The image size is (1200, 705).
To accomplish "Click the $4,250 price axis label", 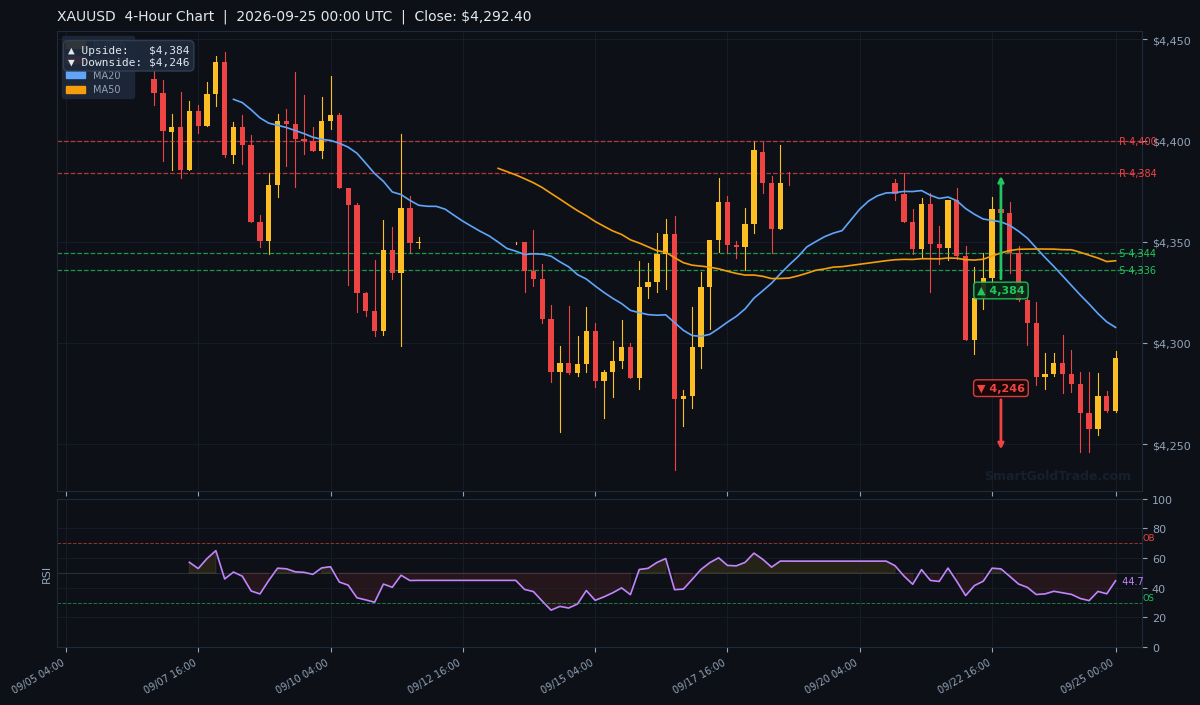I will [x=1171, y=445].
